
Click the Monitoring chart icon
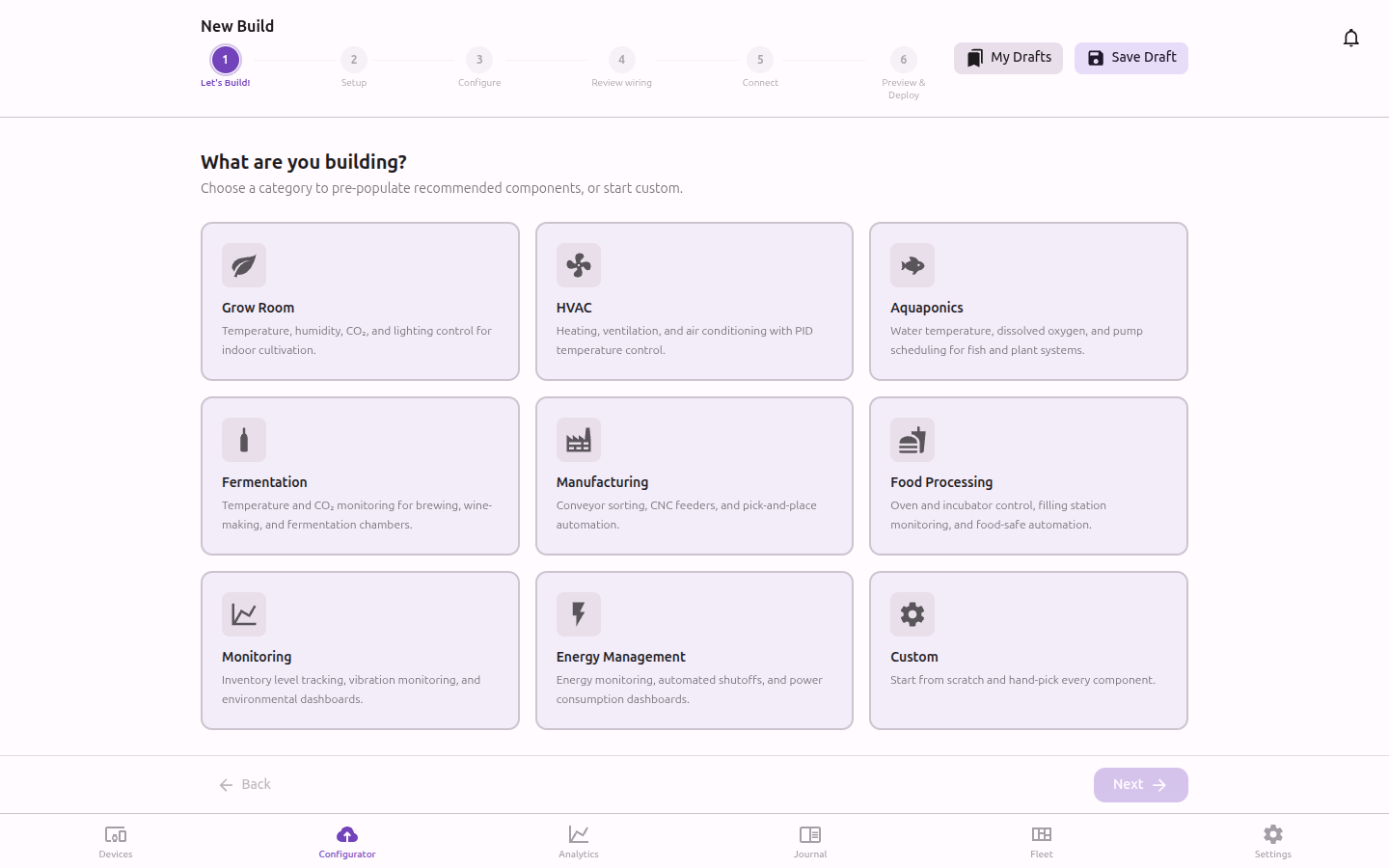pos(244,614)
